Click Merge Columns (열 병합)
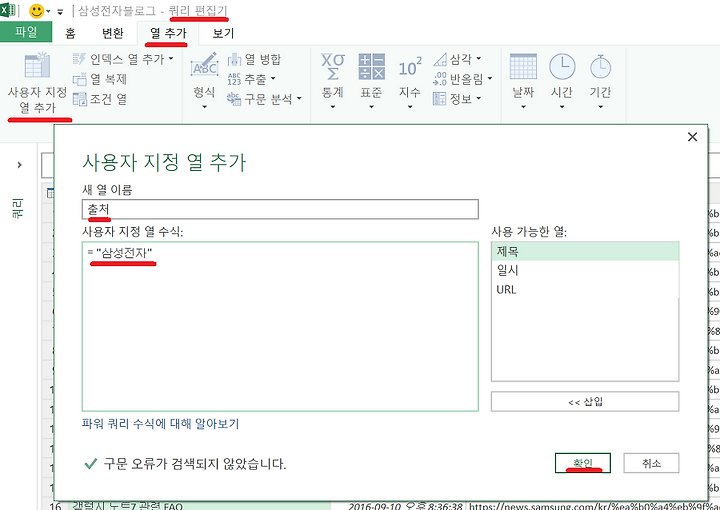 point(254,59)
